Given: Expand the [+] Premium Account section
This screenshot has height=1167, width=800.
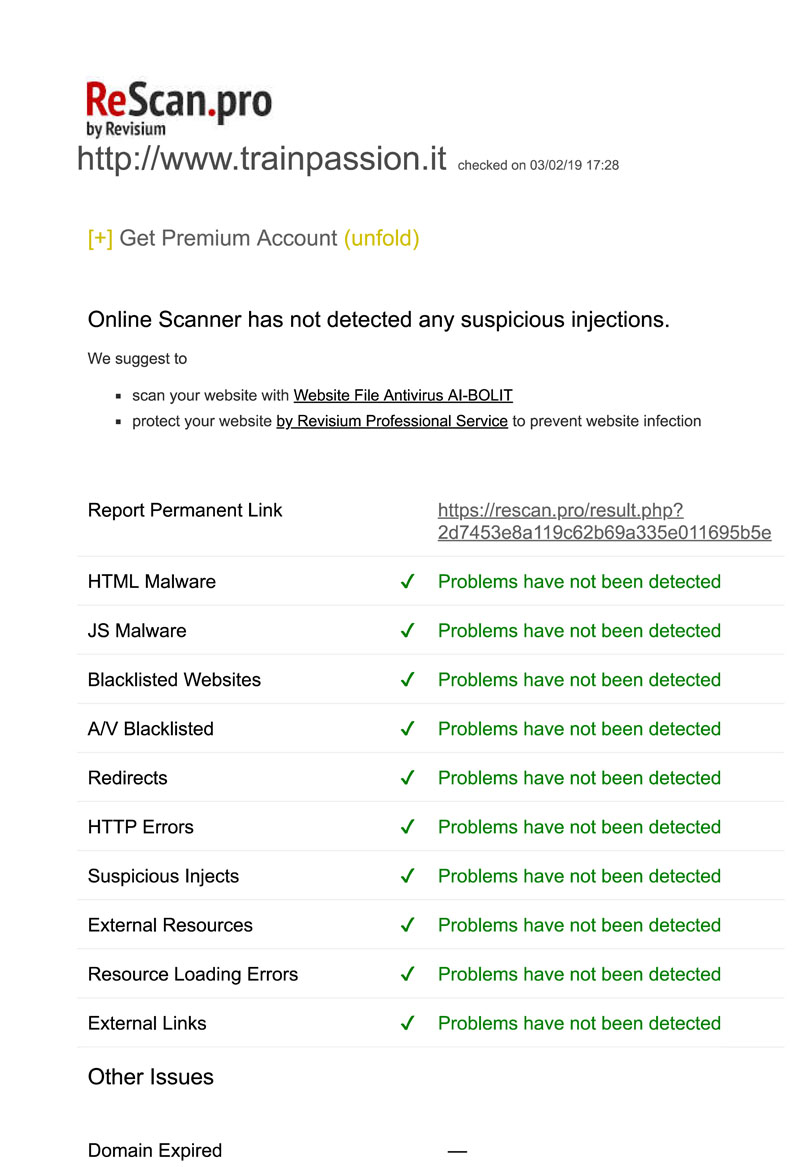Looking at the screenshot, I should pos(100,238).
